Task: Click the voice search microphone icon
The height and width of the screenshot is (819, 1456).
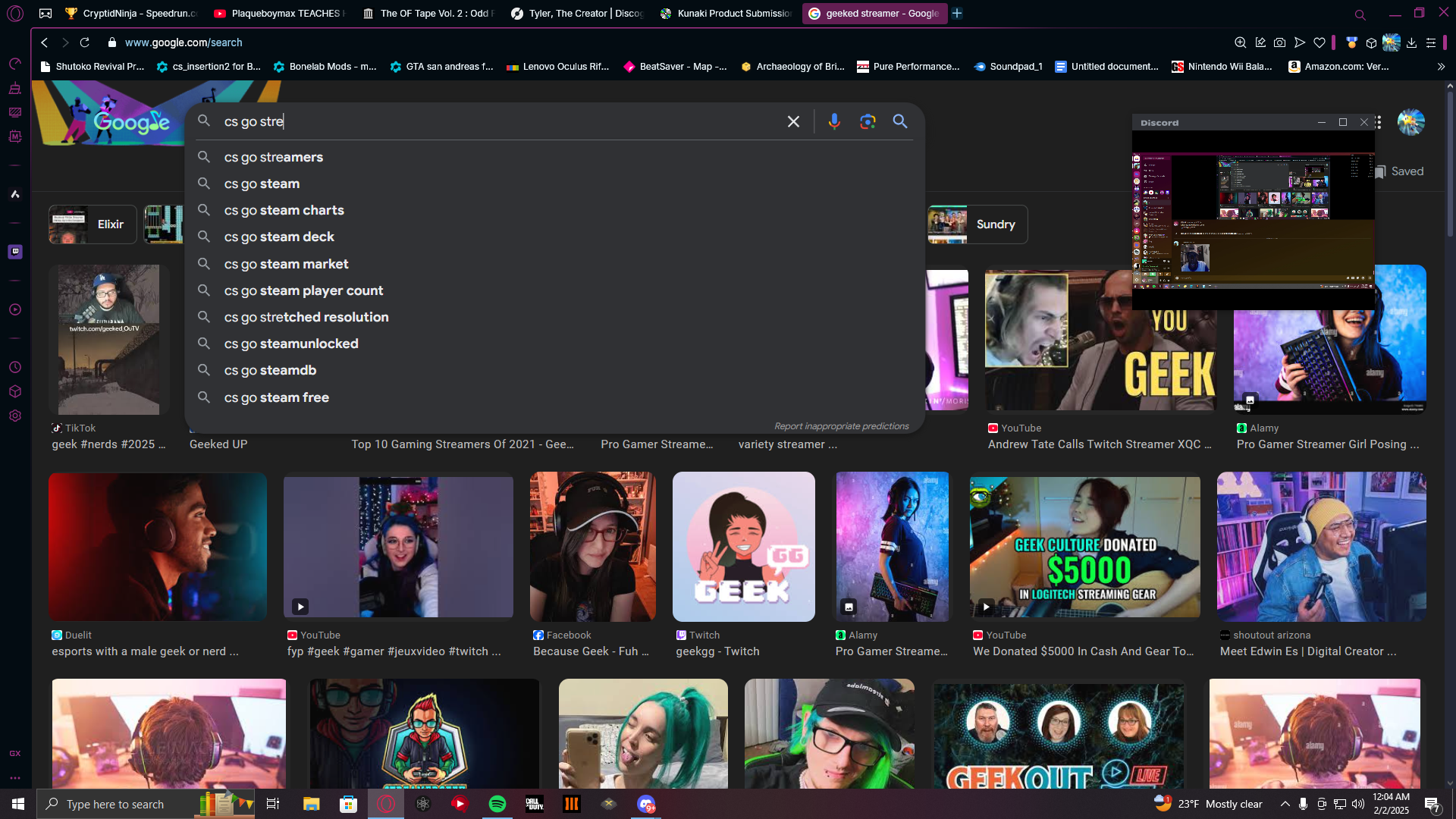Action: 834,121
